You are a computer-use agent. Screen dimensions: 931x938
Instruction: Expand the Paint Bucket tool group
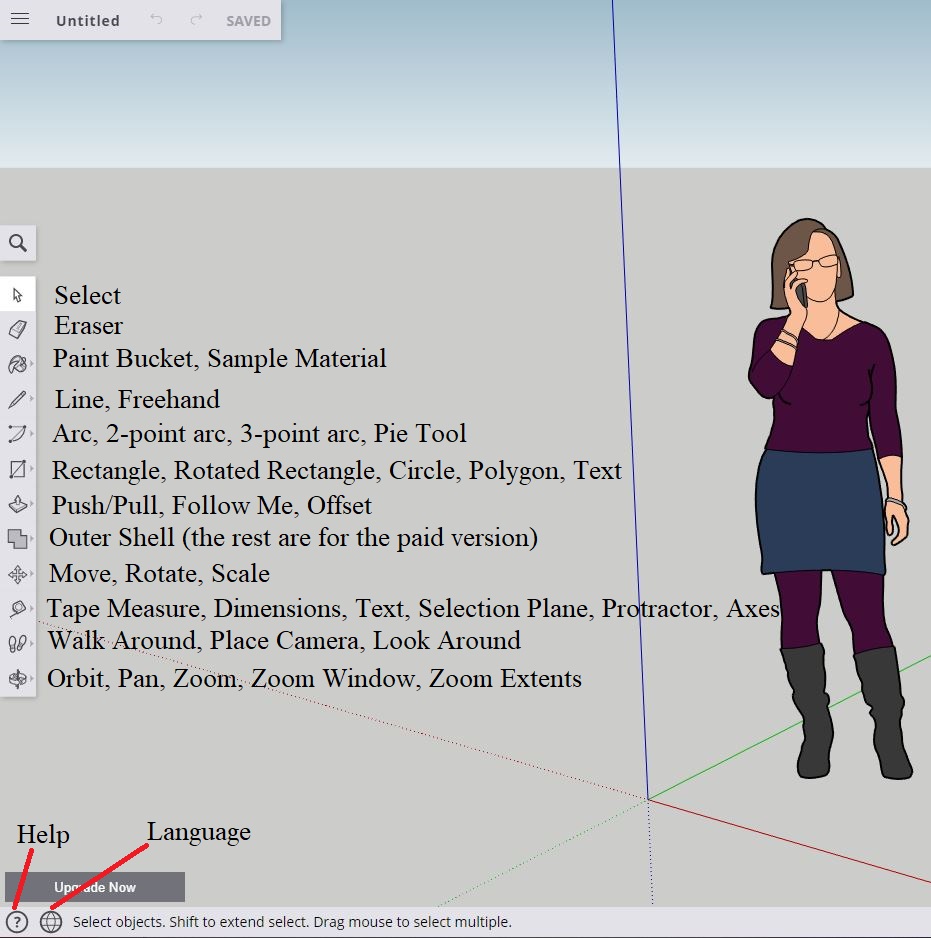[18, 364]
